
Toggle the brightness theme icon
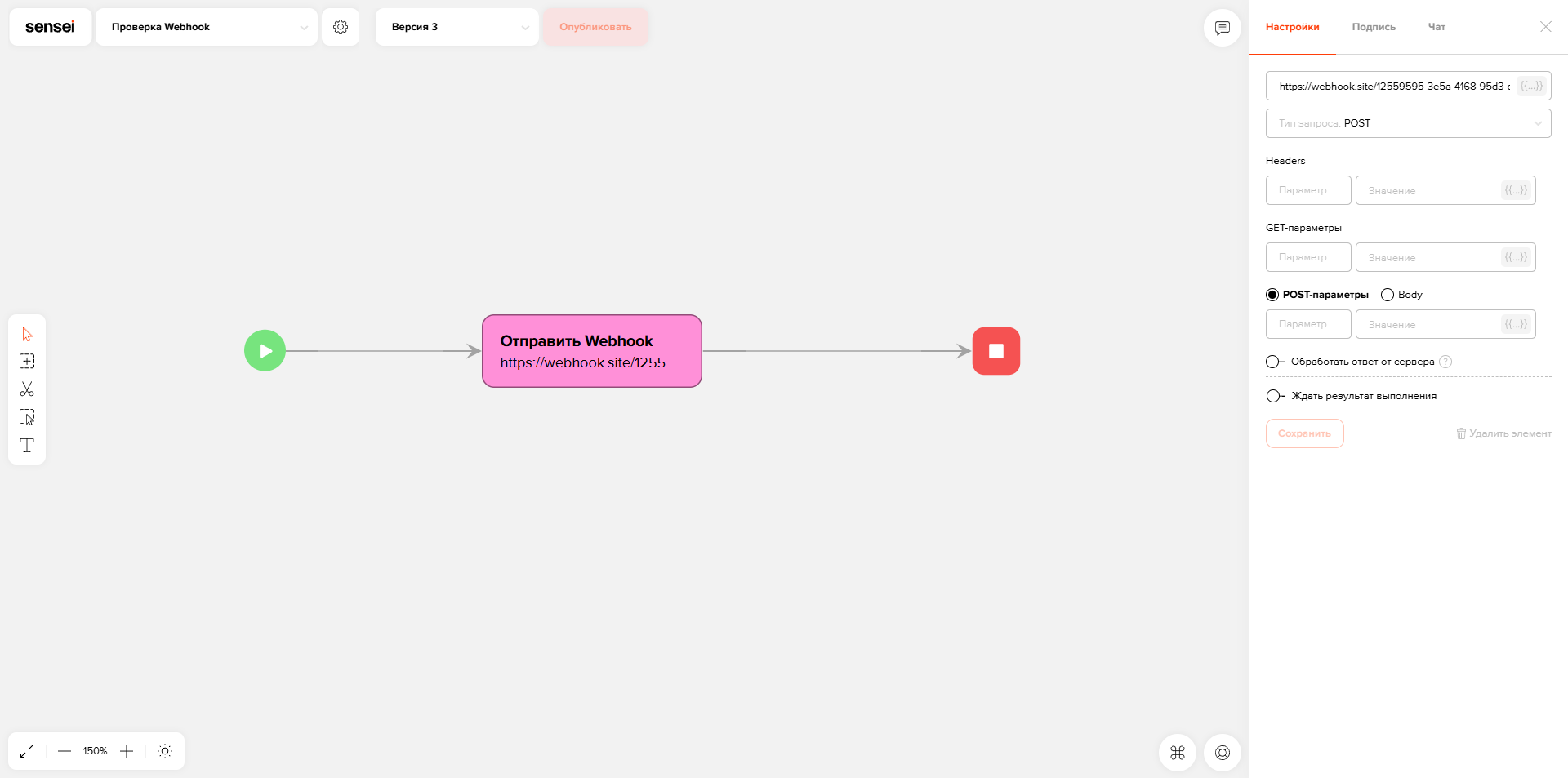tap(165, 751)
